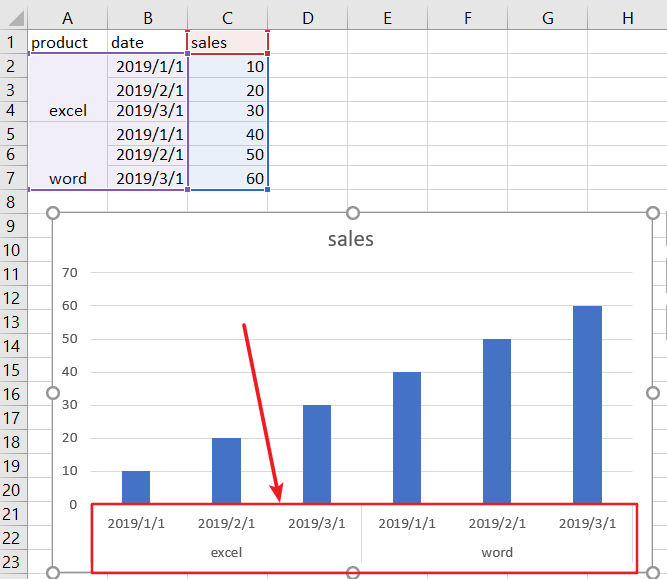Click the chart's top-left resize handle
The image size is (667, 579).
pos(53,213)
